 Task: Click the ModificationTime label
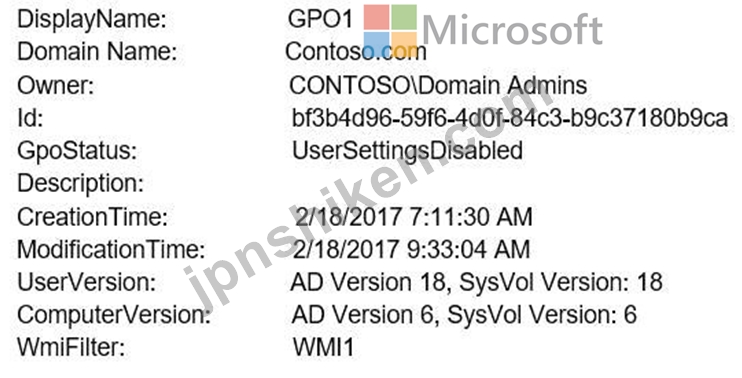(x=111, y=249)
